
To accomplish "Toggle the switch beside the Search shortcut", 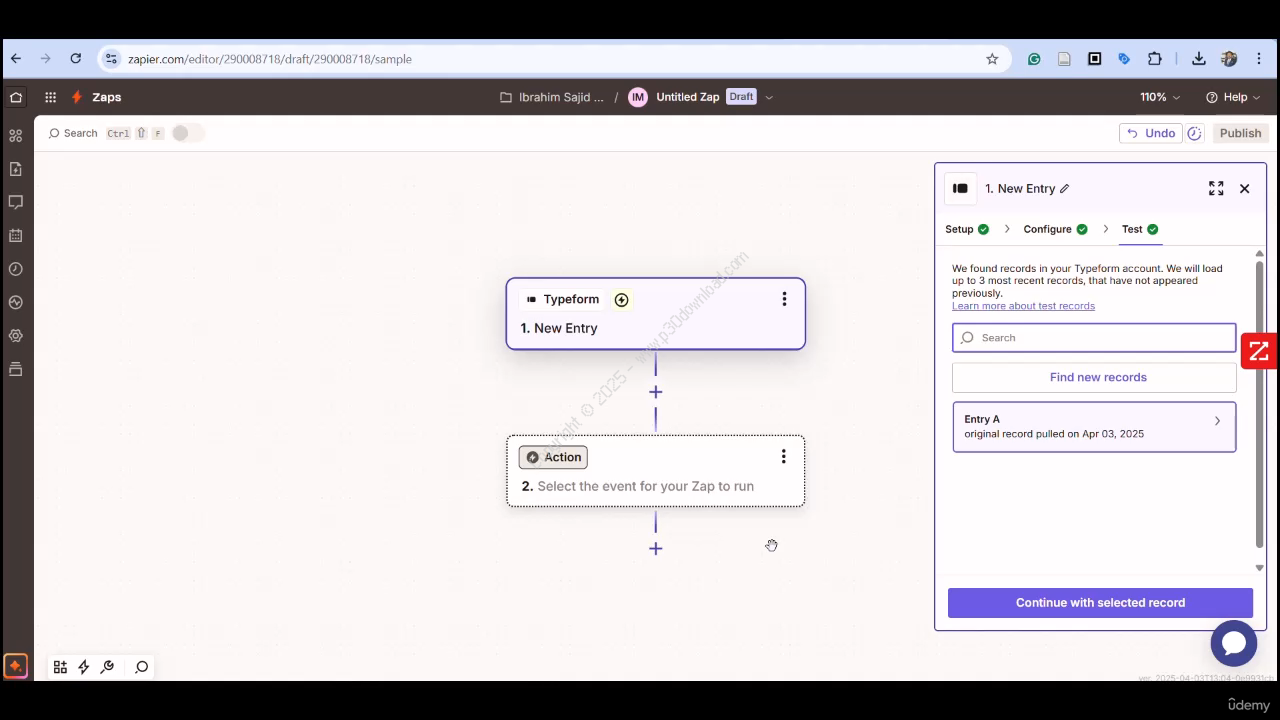I will 187,133.
